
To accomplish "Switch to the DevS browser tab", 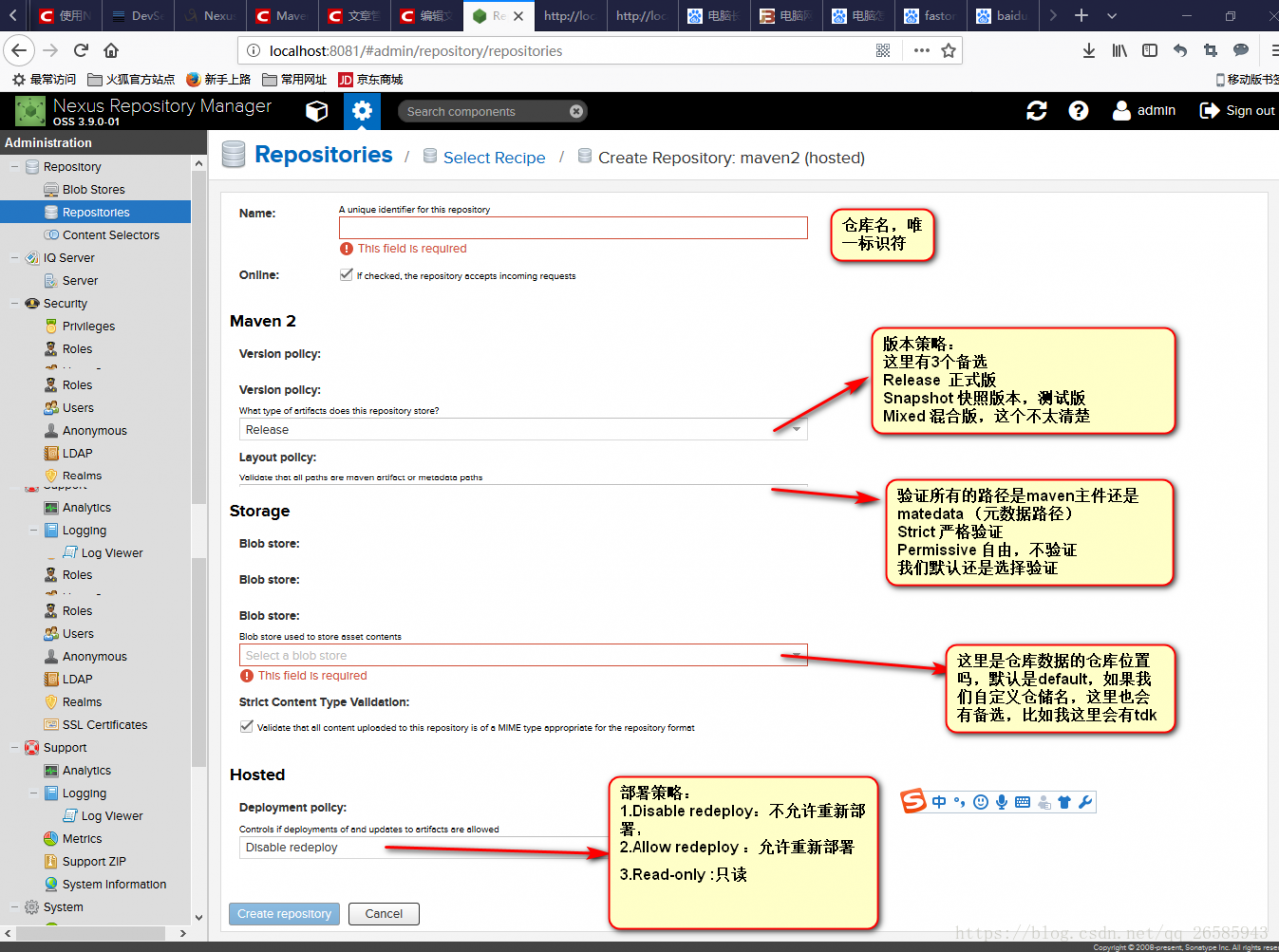I will (138, 16).
